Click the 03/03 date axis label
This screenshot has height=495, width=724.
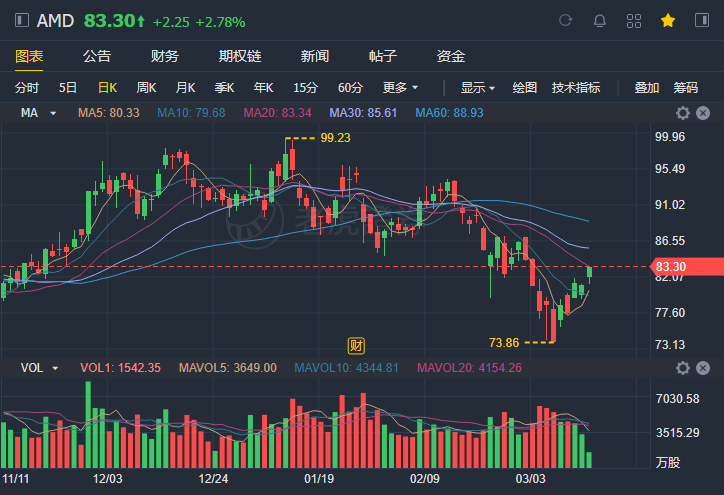(x=531, y=478)
